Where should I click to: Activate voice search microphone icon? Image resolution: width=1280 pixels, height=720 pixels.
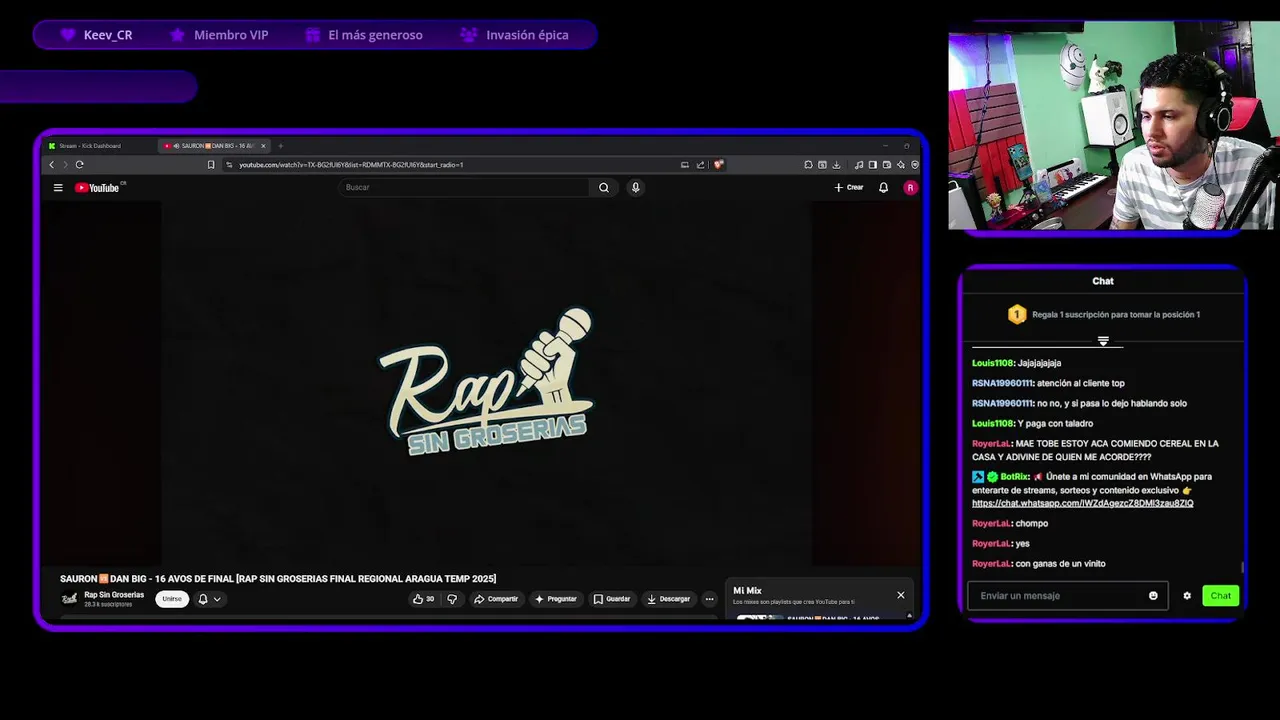(635, 188)
